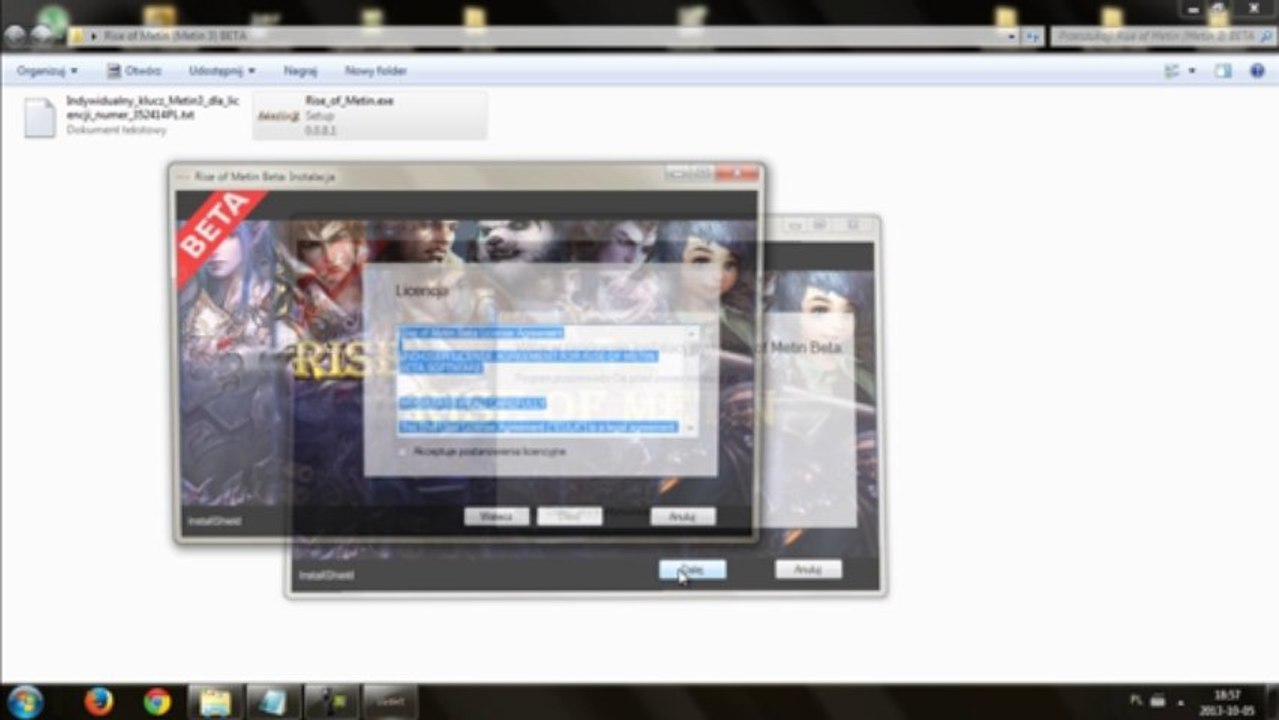Image resolution: width=1279 pixels, height=720 pixels.
Task: Click the highlighted Dalej button in rear installer
Action: (x=692, y=569)
